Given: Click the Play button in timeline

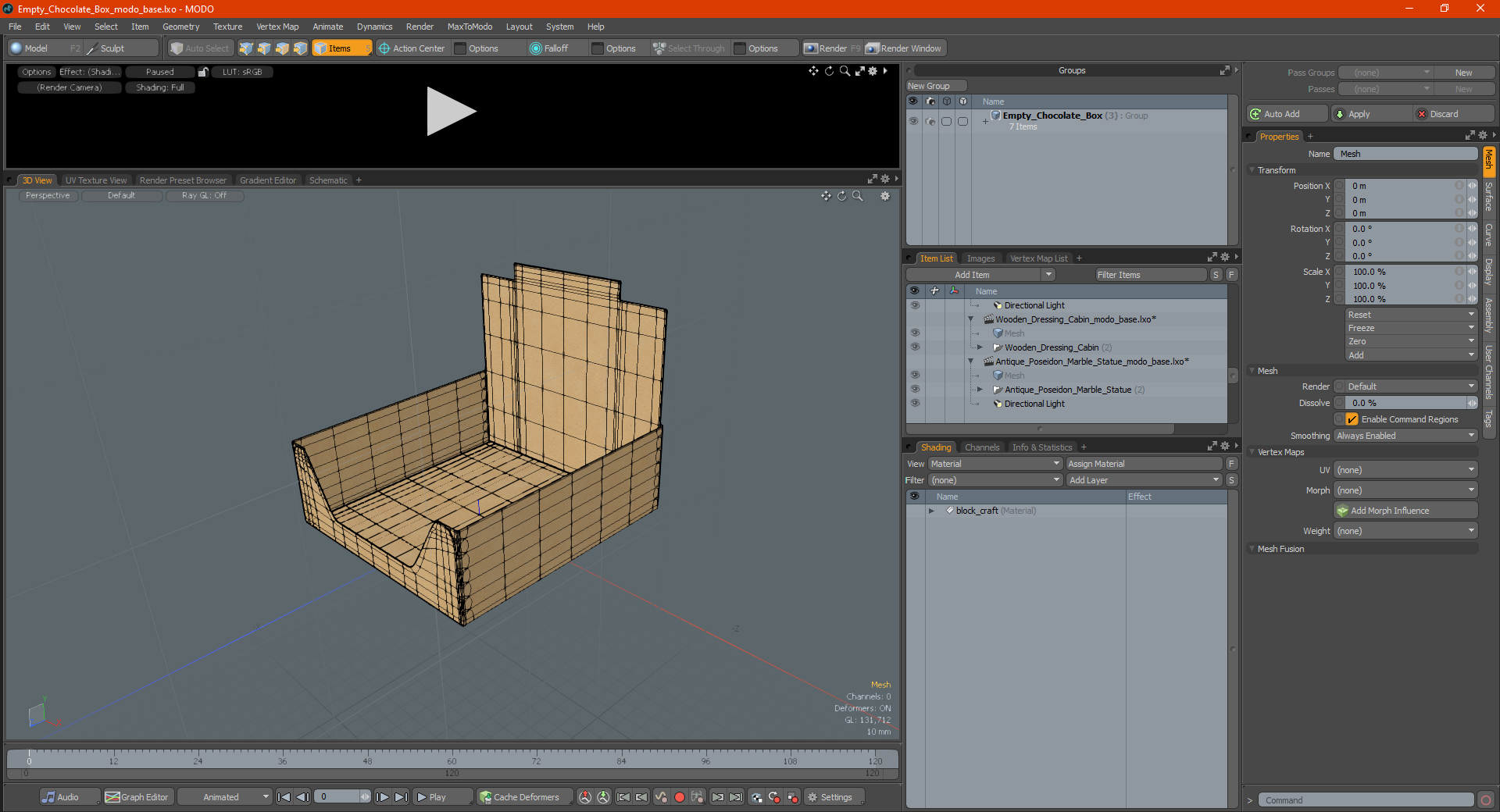Looking at the screenshot, I should (441, 797).
